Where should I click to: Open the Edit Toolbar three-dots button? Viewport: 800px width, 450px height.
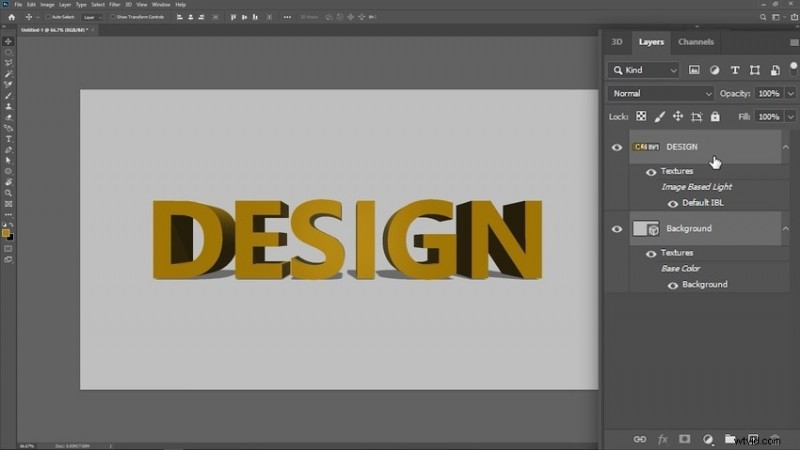8,215
